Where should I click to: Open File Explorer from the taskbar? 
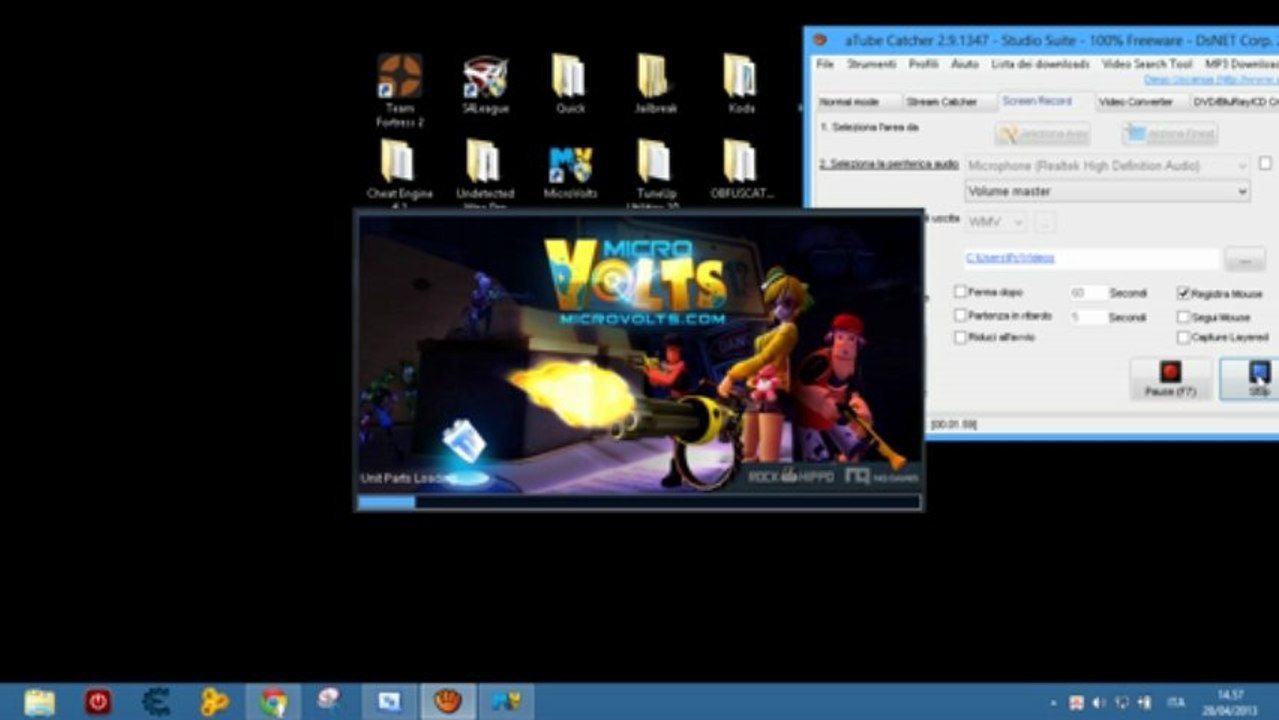pyautogui.click(x=39, y=702)
